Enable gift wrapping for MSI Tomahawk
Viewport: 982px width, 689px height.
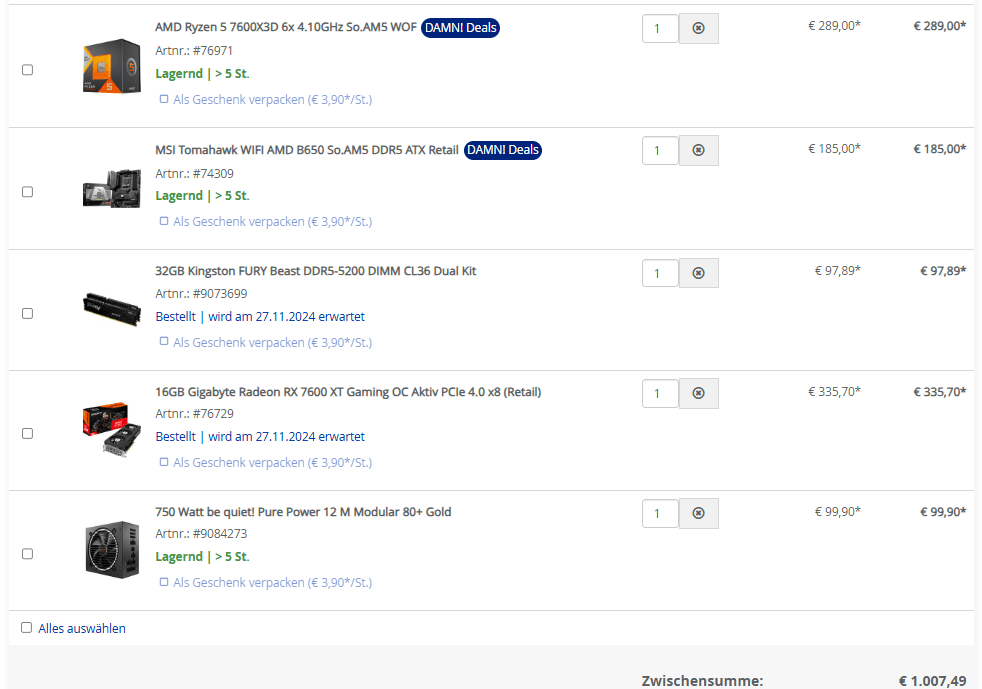pyautogui.click(x=163, y=221)
